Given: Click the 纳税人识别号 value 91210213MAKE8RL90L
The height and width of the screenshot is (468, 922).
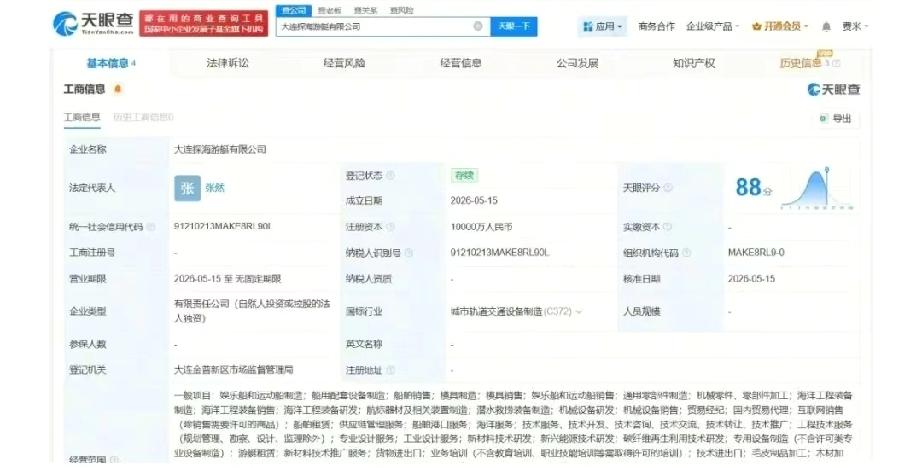Looking at the screenshot, I should point(500,253).
